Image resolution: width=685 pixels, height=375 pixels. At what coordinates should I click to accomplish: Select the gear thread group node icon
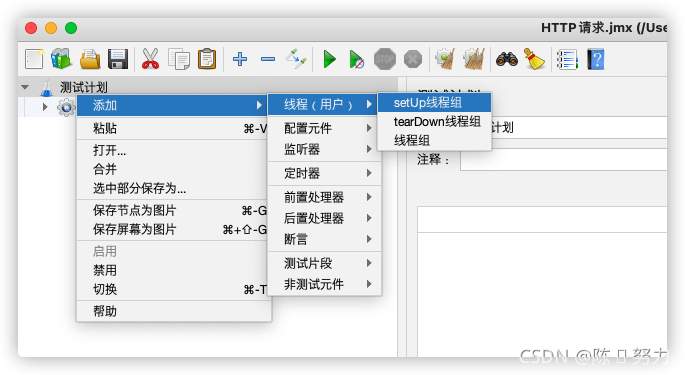(x=66, y=107)
